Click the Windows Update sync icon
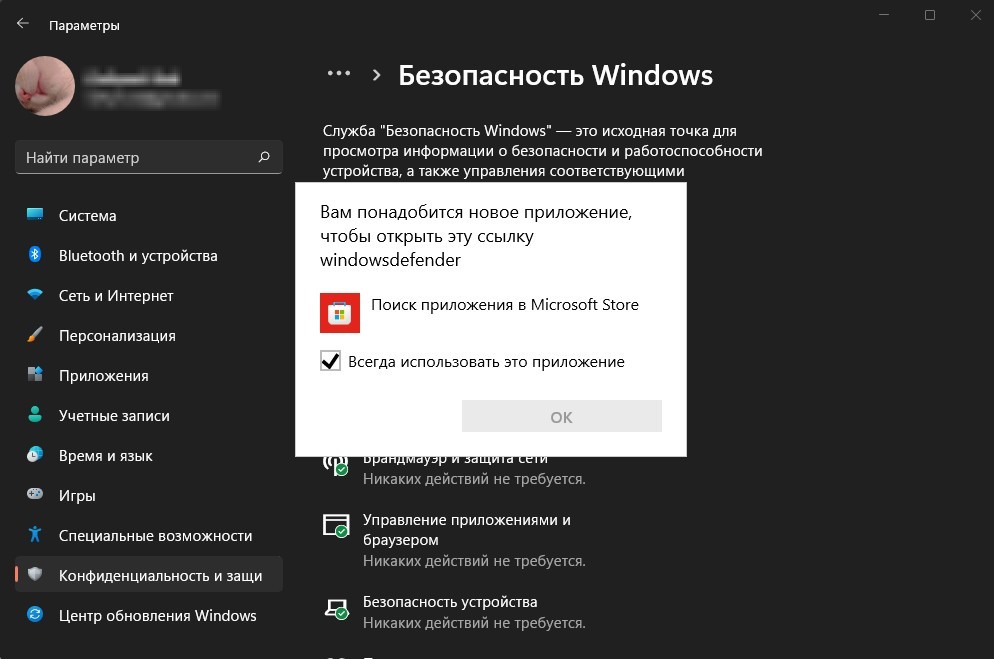 [x=35, y=614]
